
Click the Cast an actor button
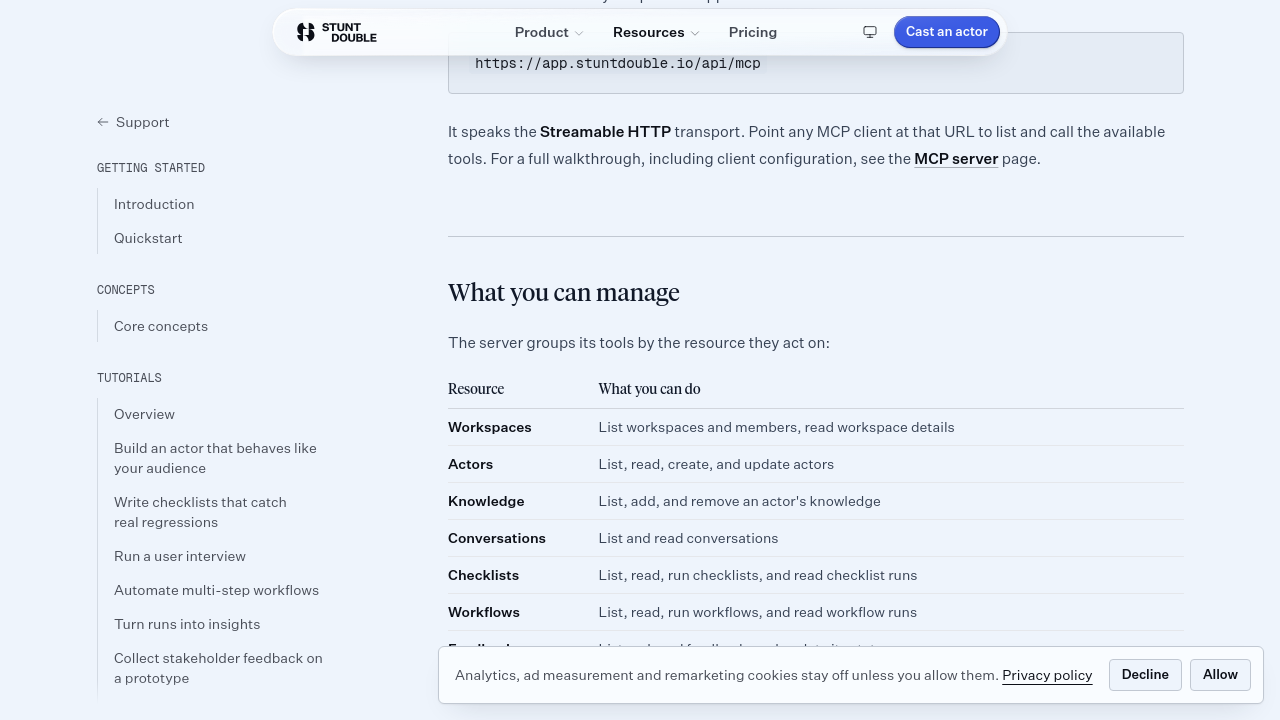[x=947, y=32]
